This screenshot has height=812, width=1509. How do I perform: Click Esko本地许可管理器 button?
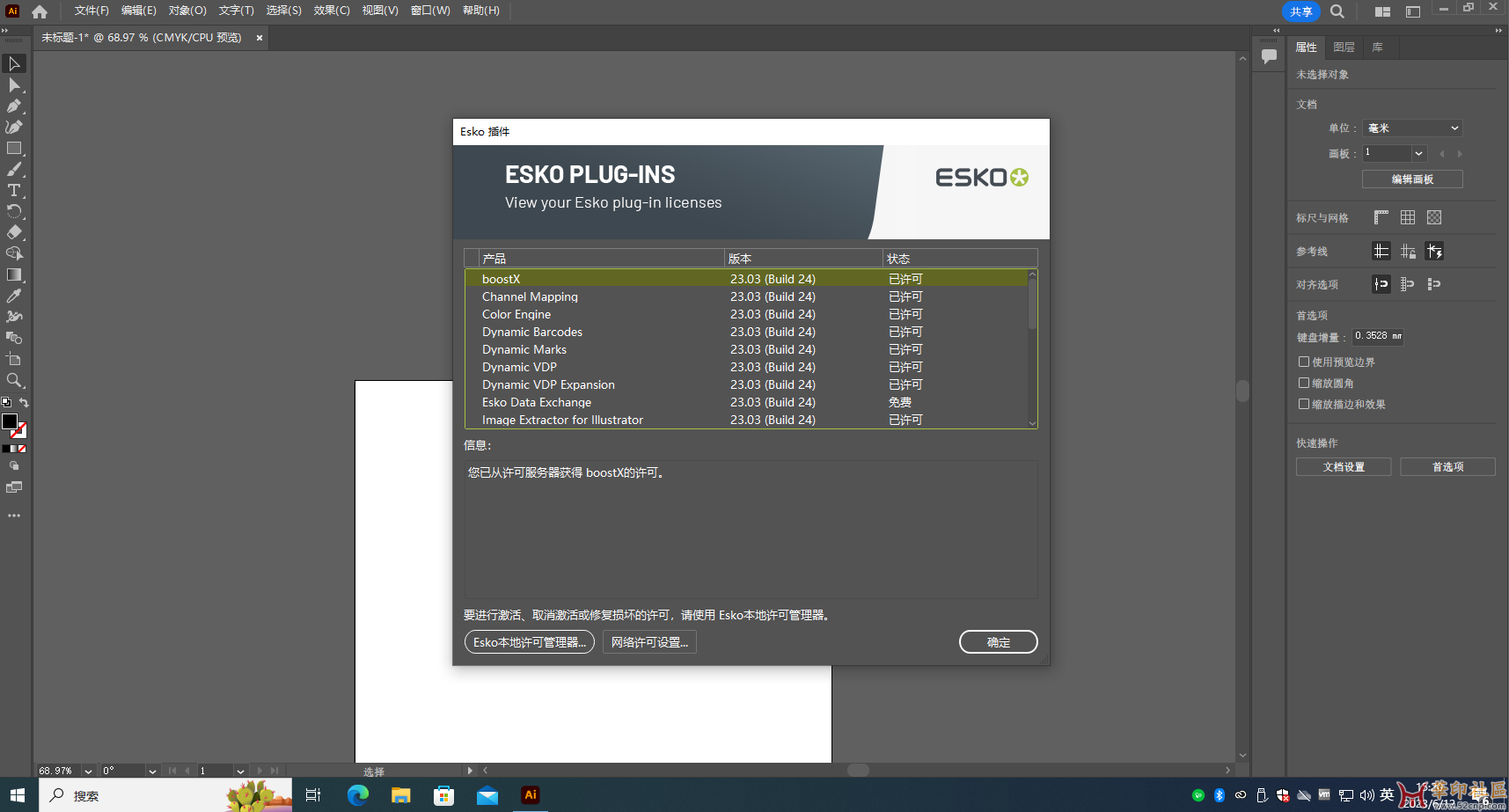point(530,642)
